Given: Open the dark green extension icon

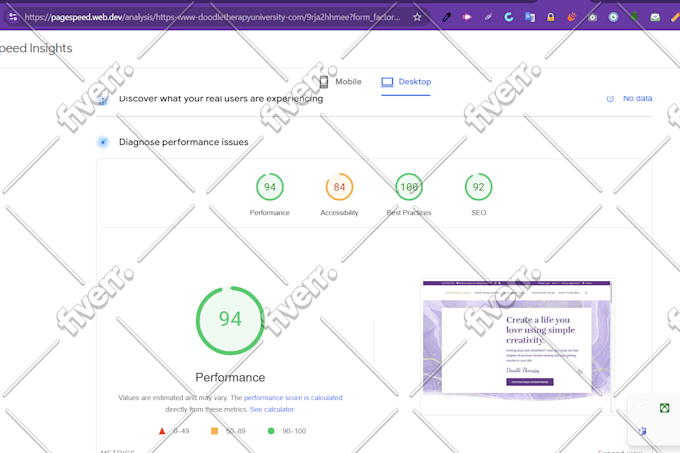Looking at the screenshot, I should [634, 17].
